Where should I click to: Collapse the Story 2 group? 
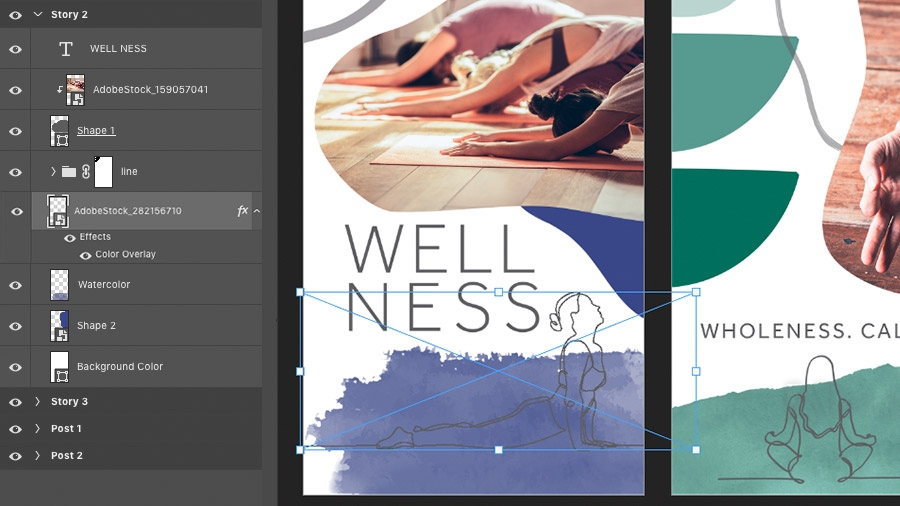click(x=38, y=14)
